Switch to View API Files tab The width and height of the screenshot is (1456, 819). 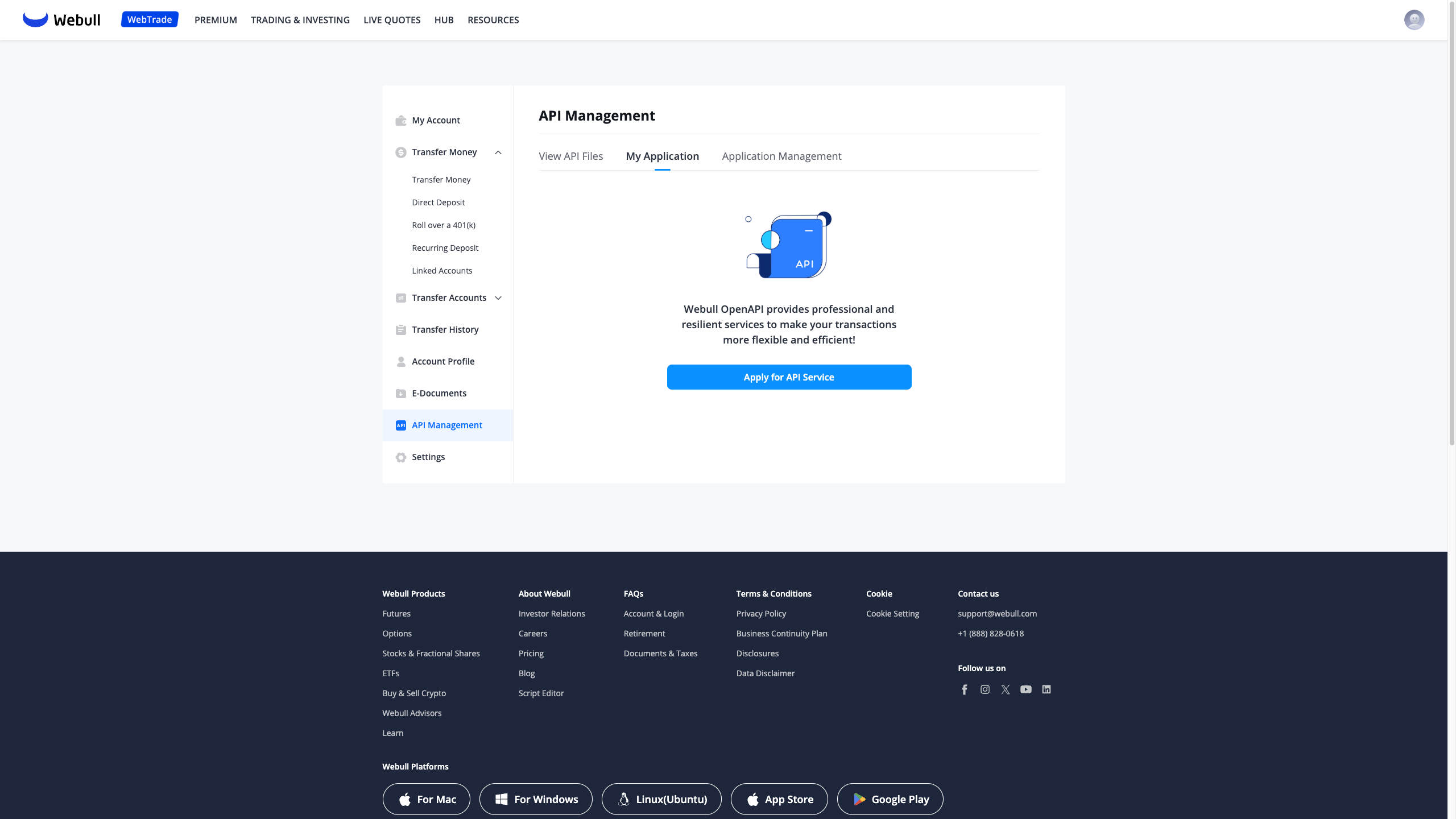(570, 156)
